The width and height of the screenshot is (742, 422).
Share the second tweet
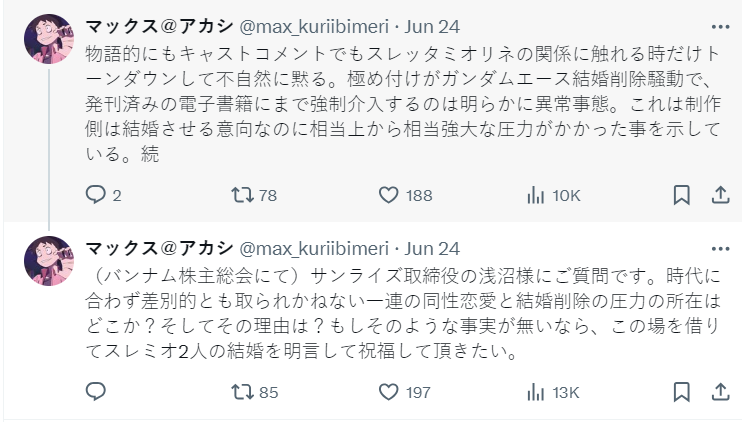[x=717, y=392]
